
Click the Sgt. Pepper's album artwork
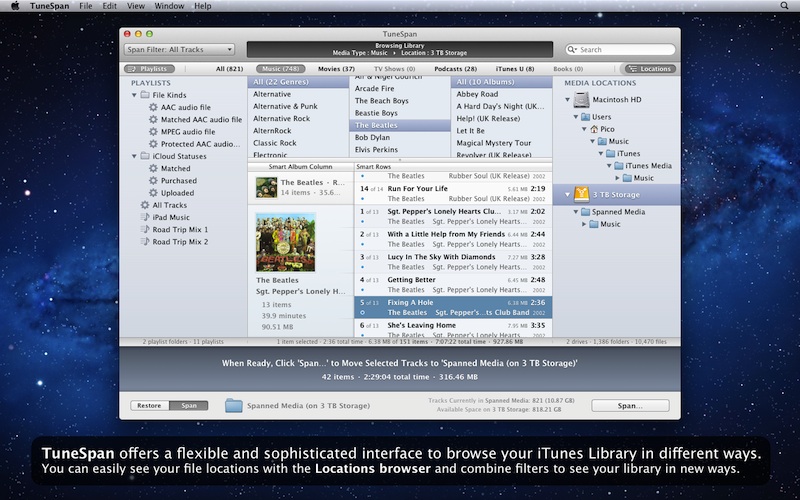click(285, 242)
